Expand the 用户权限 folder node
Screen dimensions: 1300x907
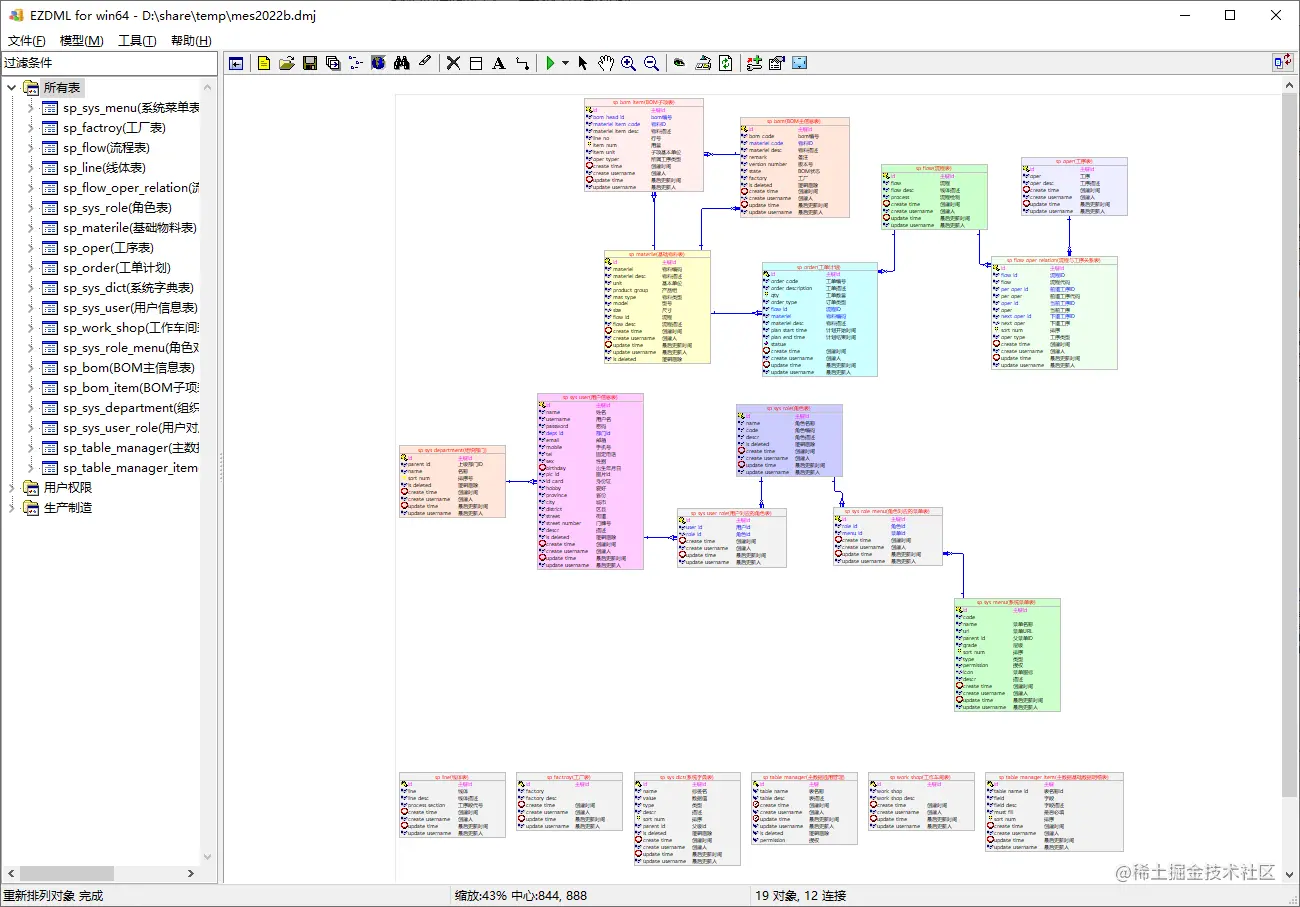tap(13, 488)
